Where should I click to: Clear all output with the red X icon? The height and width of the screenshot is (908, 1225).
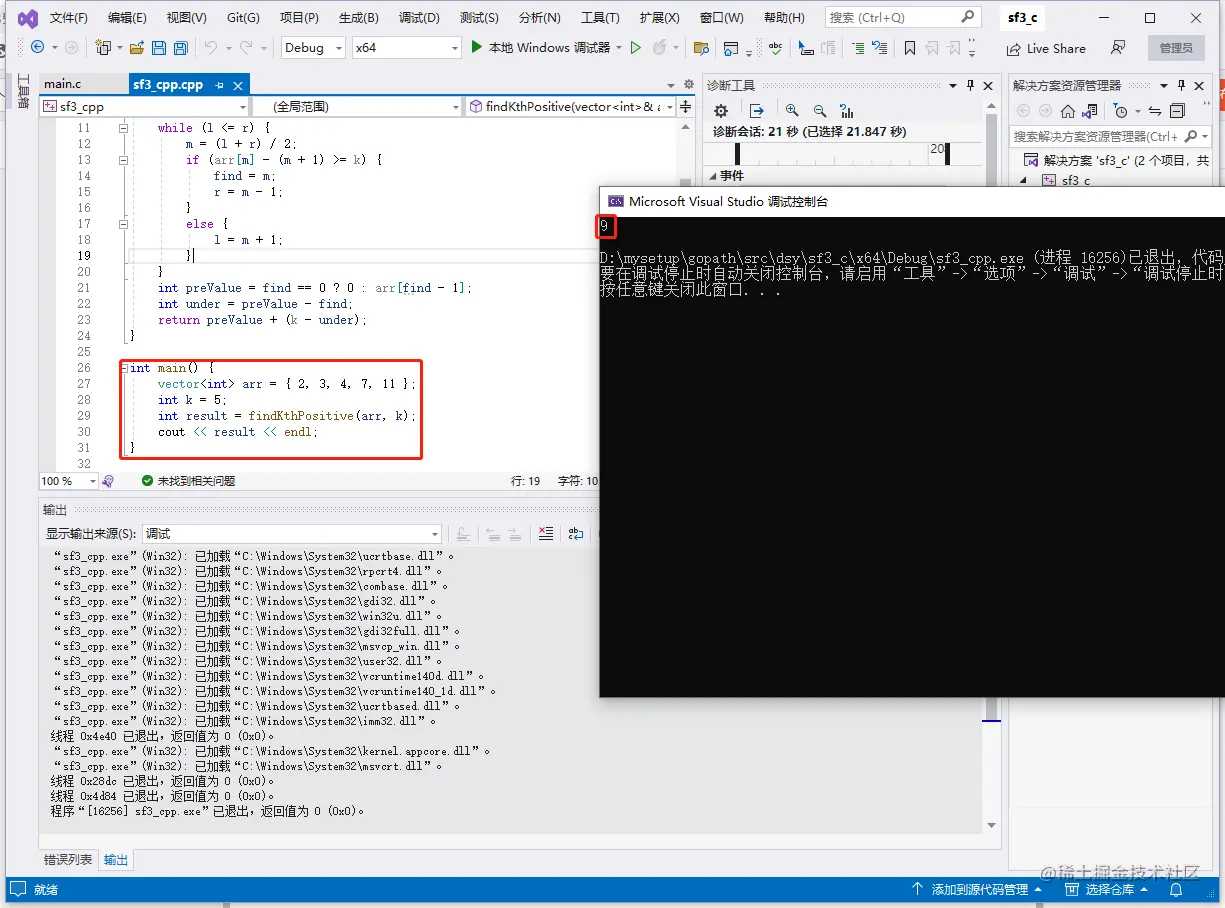[545, 534]
